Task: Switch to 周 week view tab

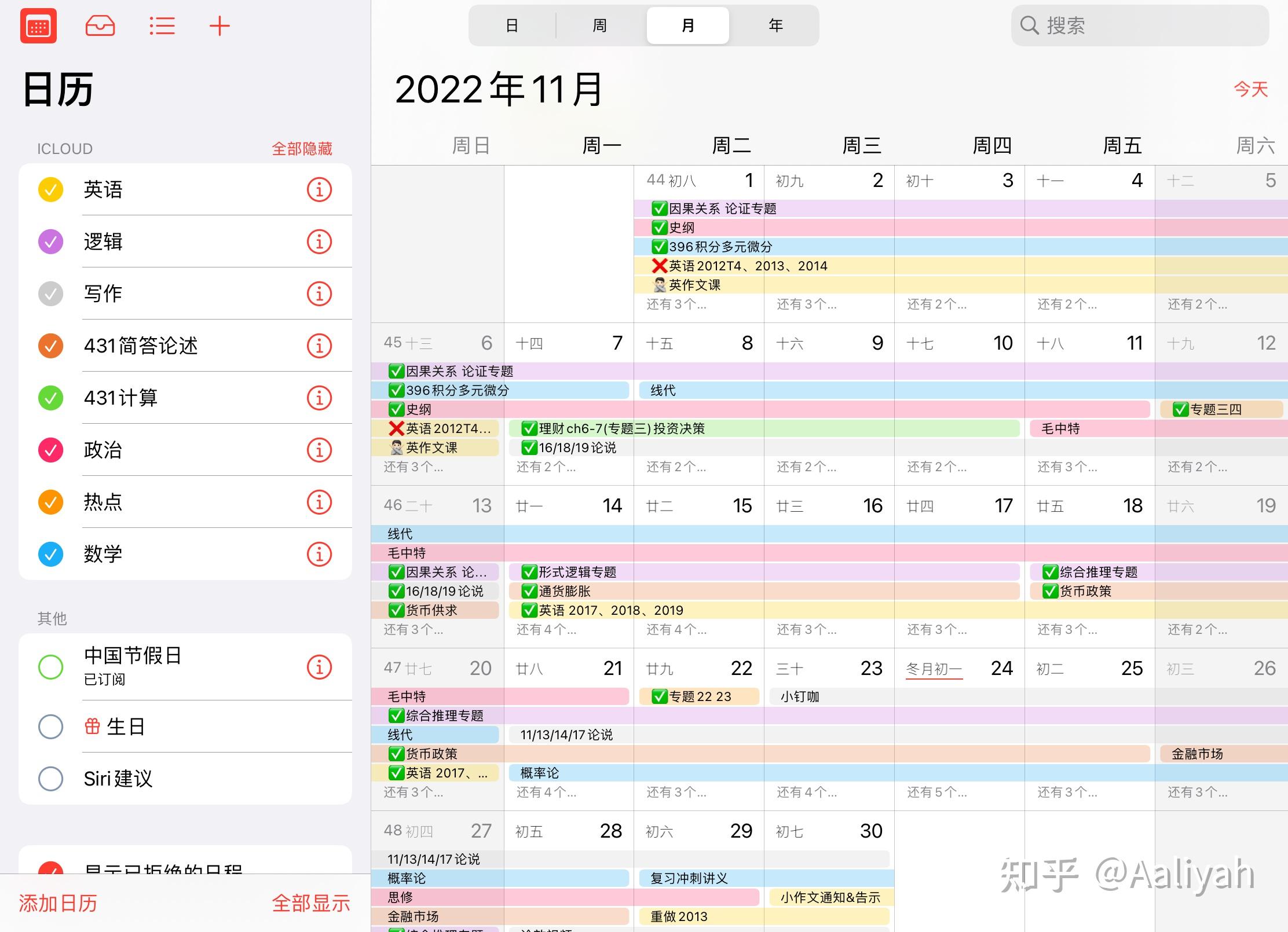Action: (599, 26)
